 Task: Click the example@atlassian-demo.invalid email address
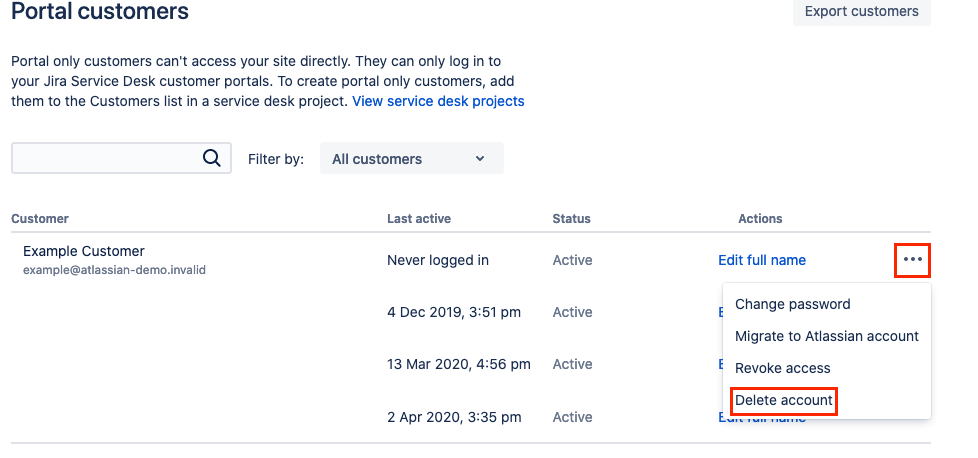(x=114, y=270)
